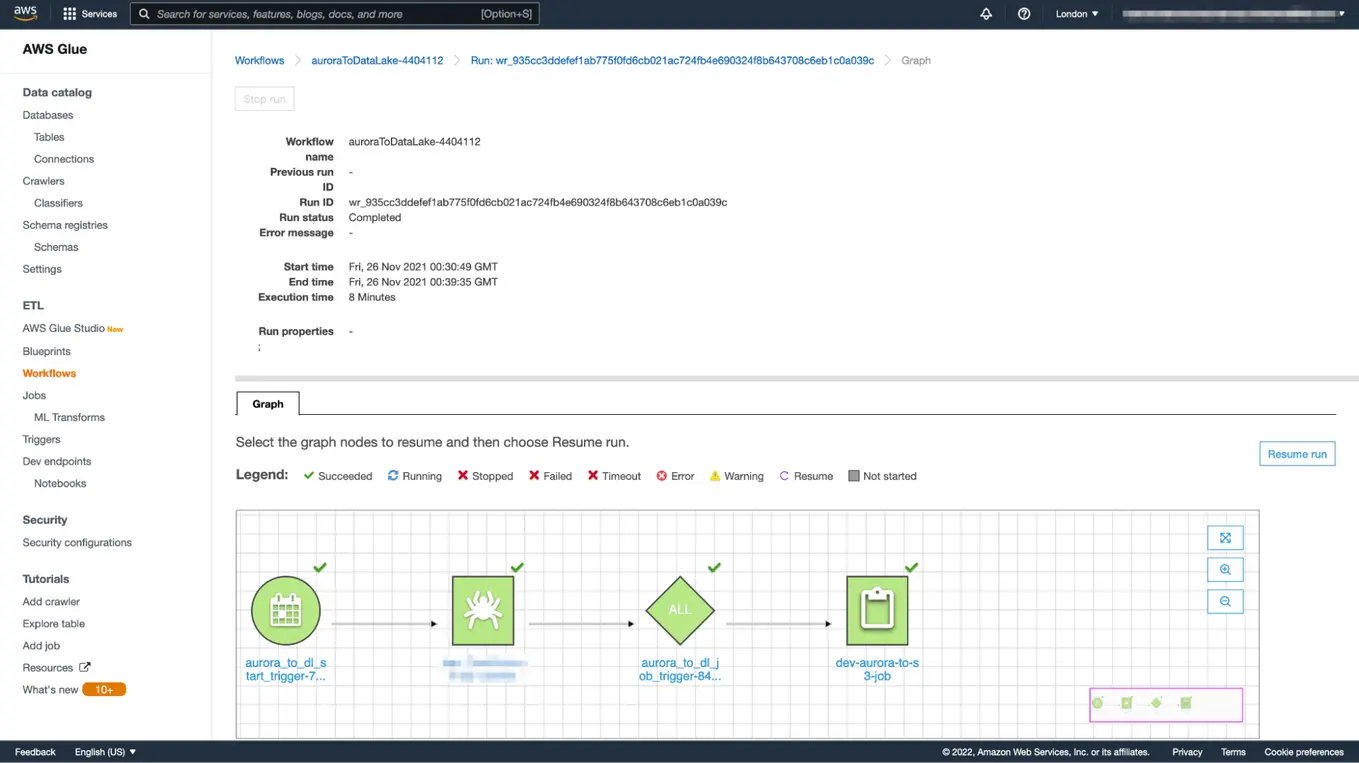Select the Graph tab
The image size is (1359, 763).
267,403
